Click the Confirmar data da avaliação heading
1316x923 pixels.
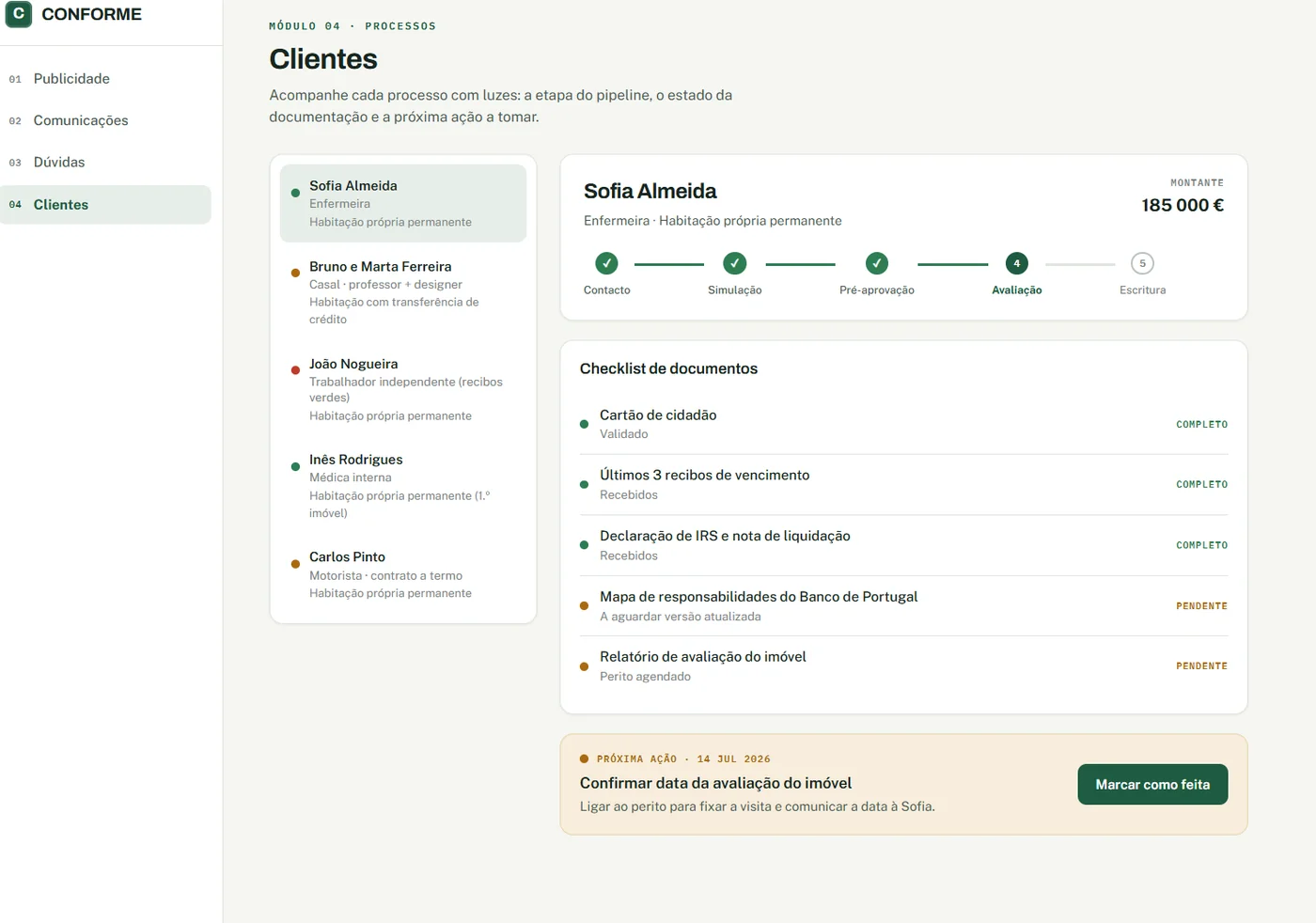[x=715, y=783]
